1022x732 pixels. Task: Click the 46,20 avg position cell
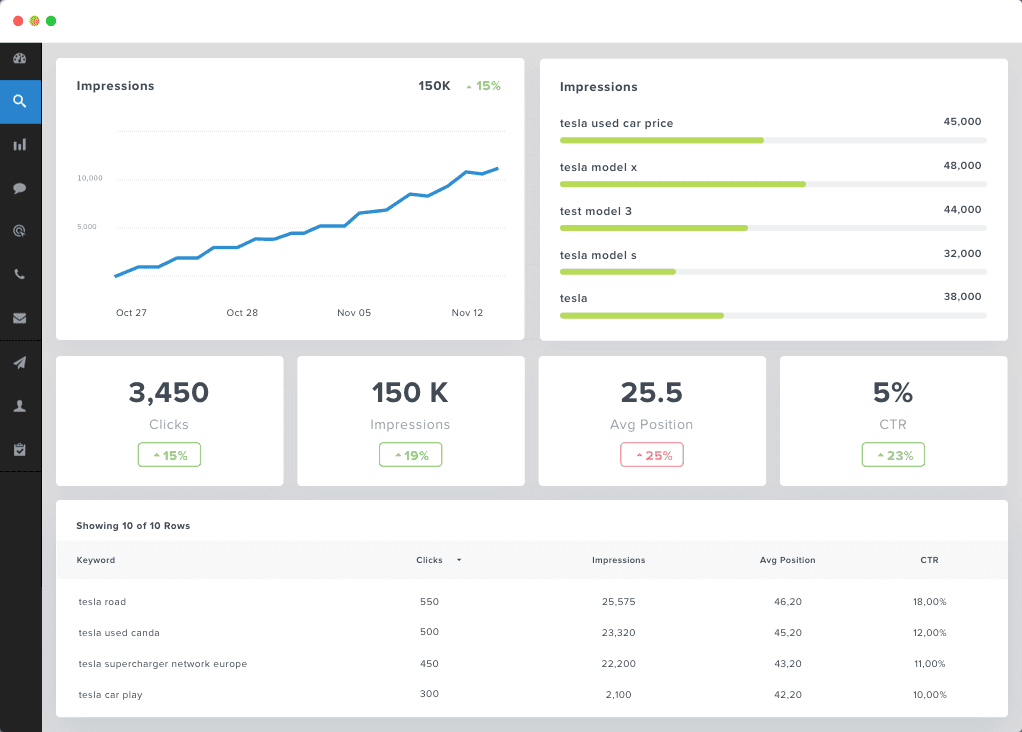tap(787, 602)
